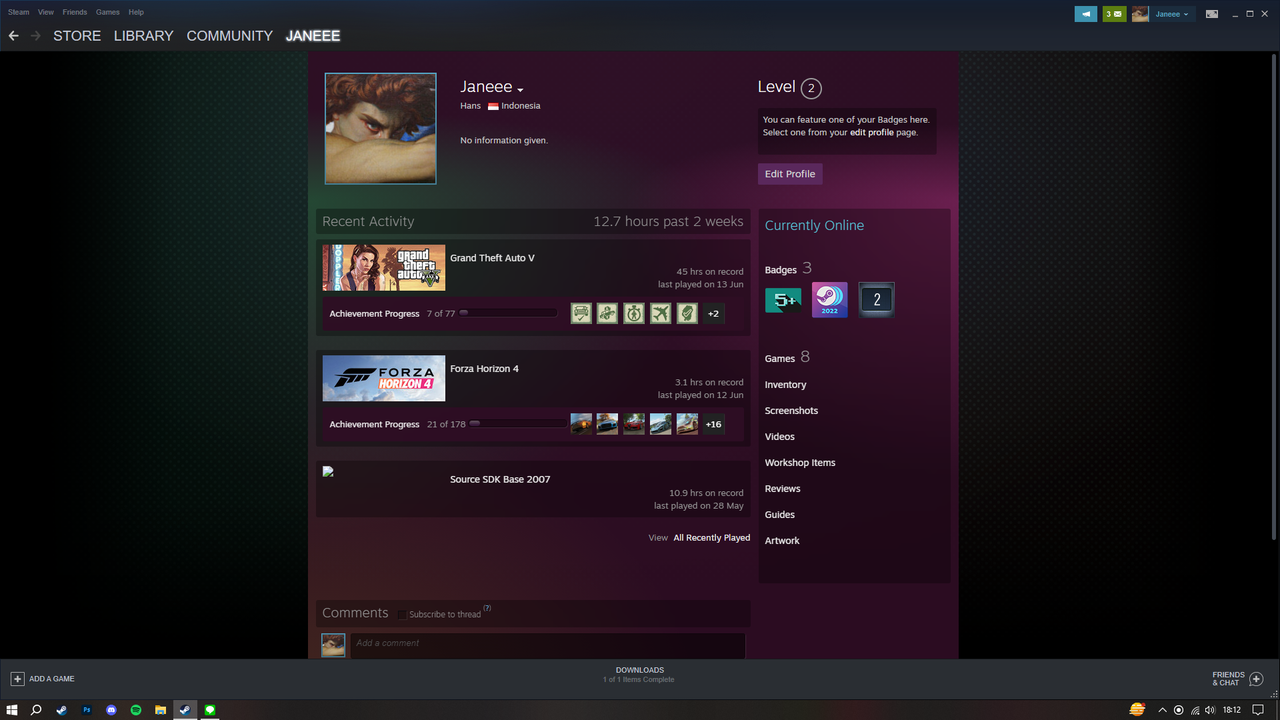Go back with the back arrow
Image resolution: width=1280 pixels, height=720 pixels.
pyautogui.click(x=13, y=36)
